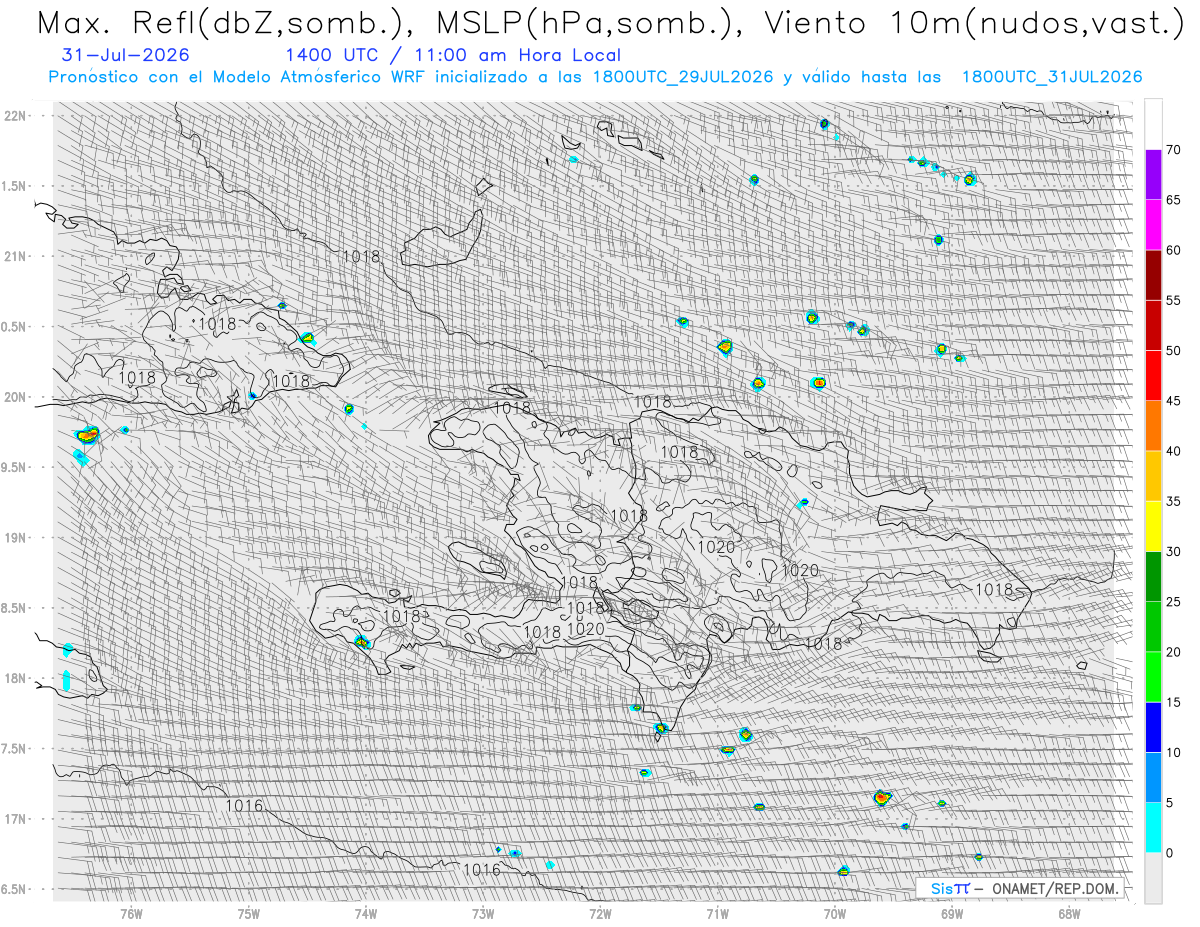Viewport: 1200px width, 927px height.
Task: Click the "35" value on the colorbar
Action: click(x=1173, y=501)
